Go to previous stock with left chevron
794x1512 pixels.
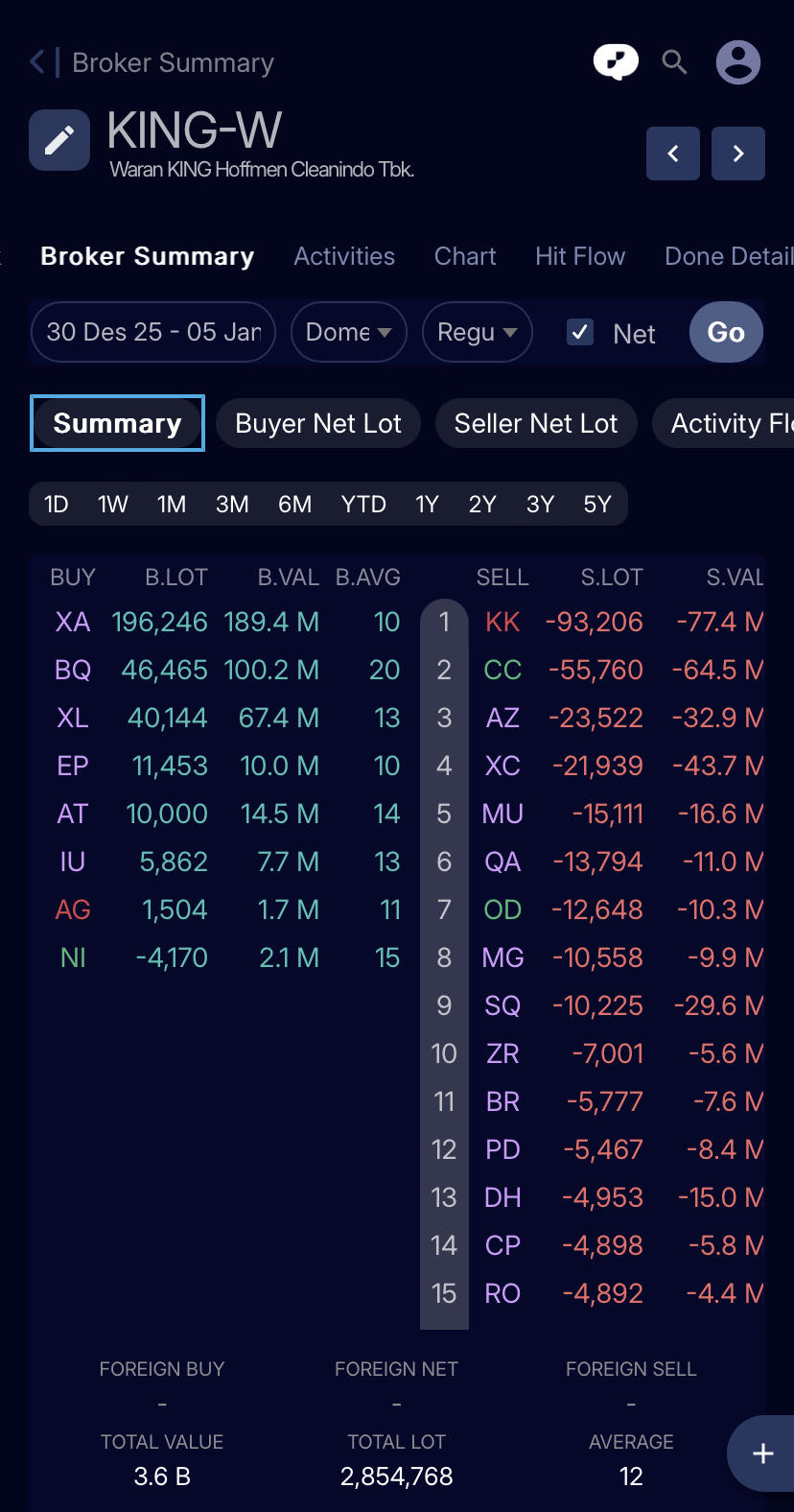pos(673,154)
